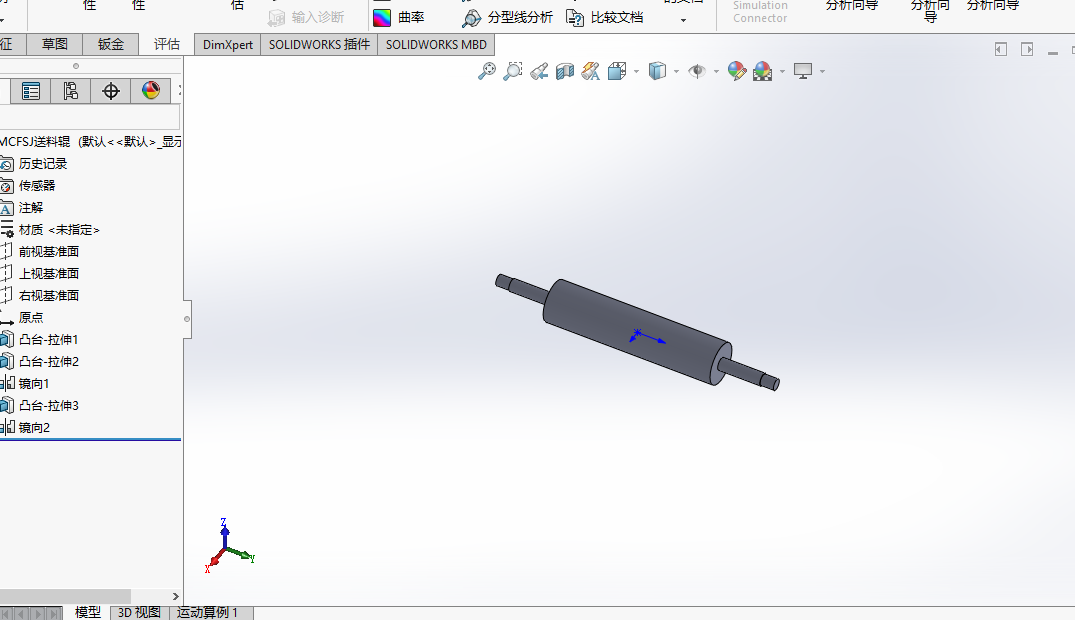Open the View Orientation dropdown arrow
Image resolution: width=1075 pixels, height=620 pixels.
[637, 71]
